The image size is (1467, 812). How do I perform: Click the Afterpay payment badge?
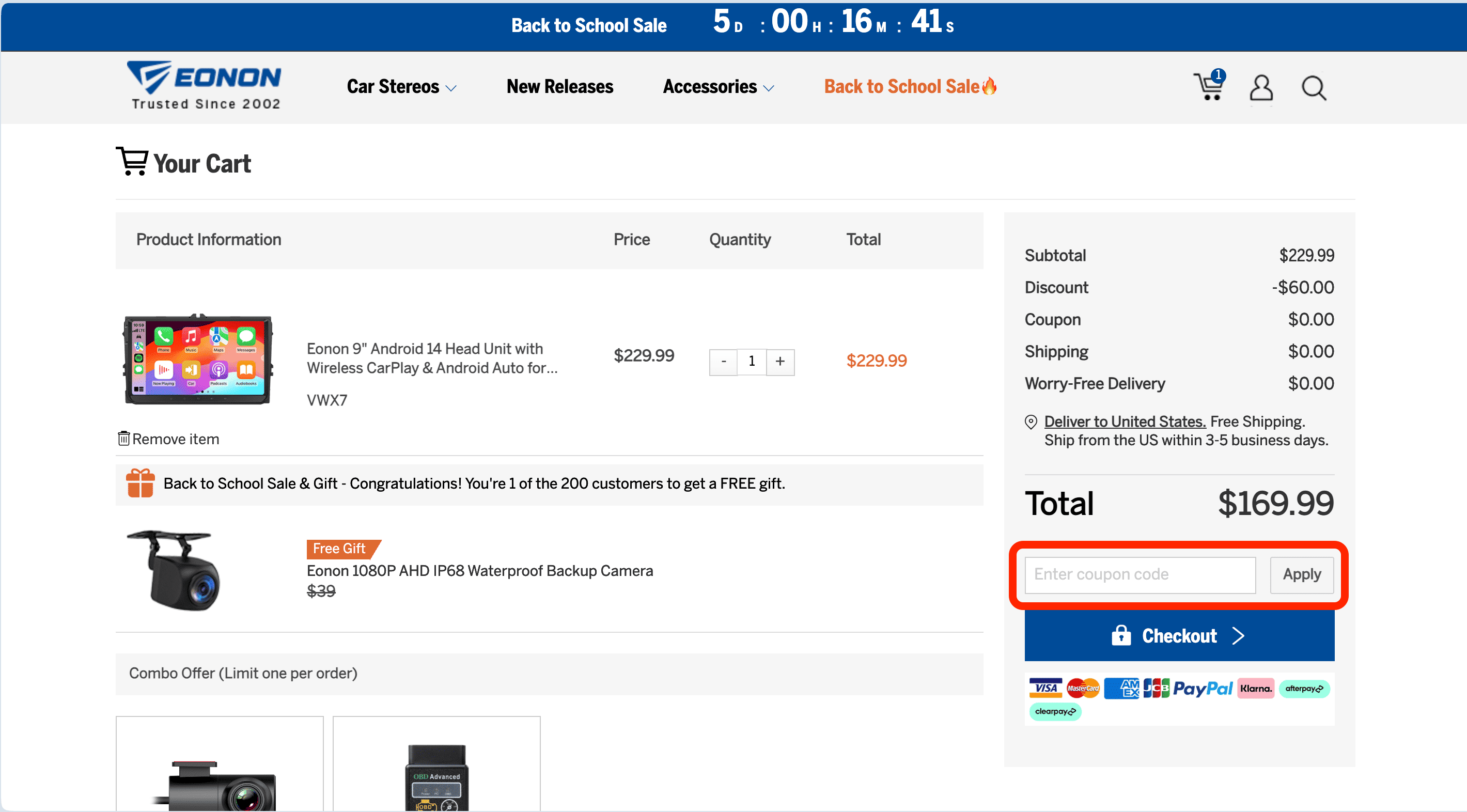click(1304, 689)
